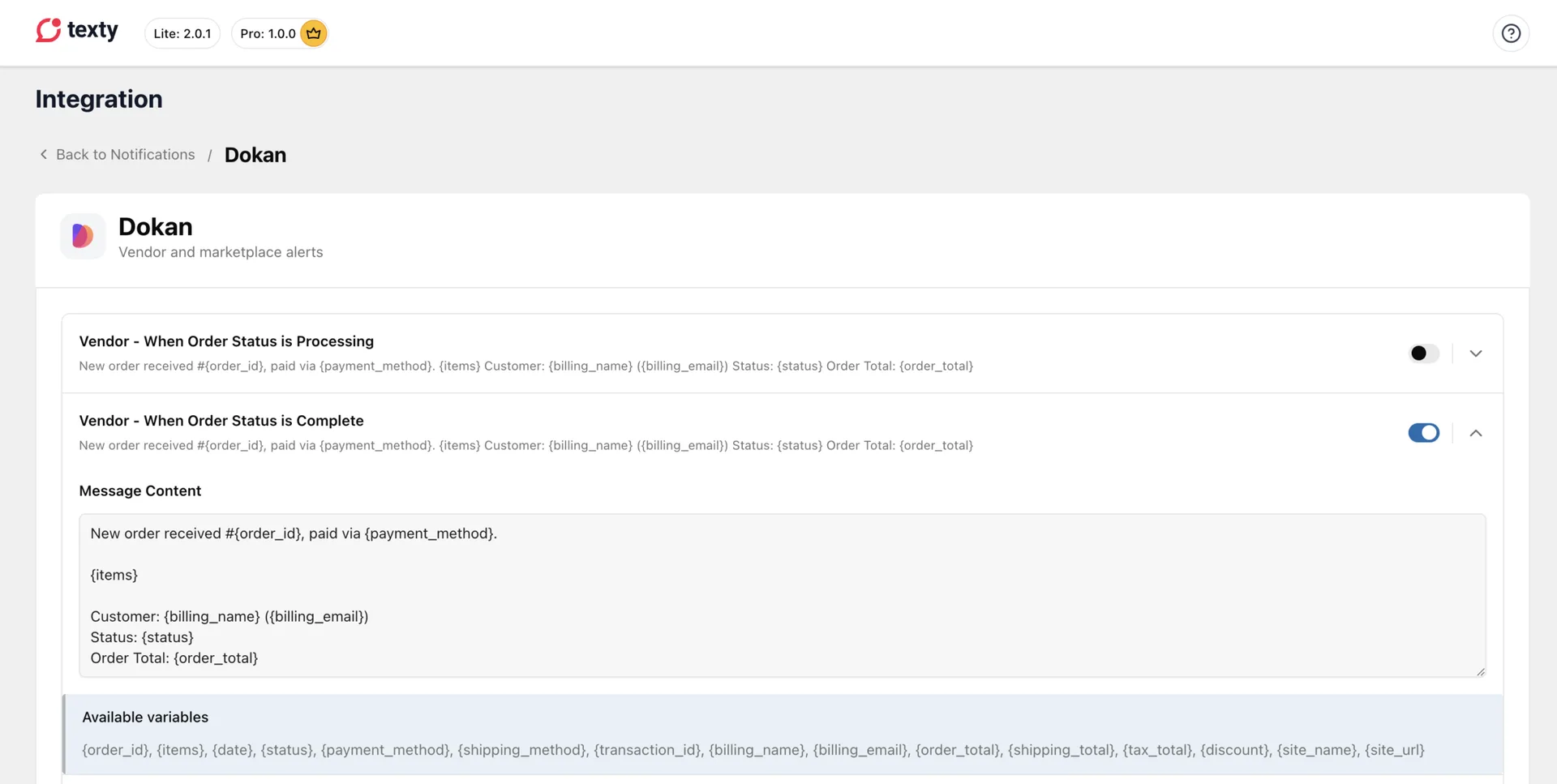The height and width of the screenshot is (784, 1557).
Task: Click the Dokan breadcrumb title
Action: pyautogui.click(x=255, y=155)
